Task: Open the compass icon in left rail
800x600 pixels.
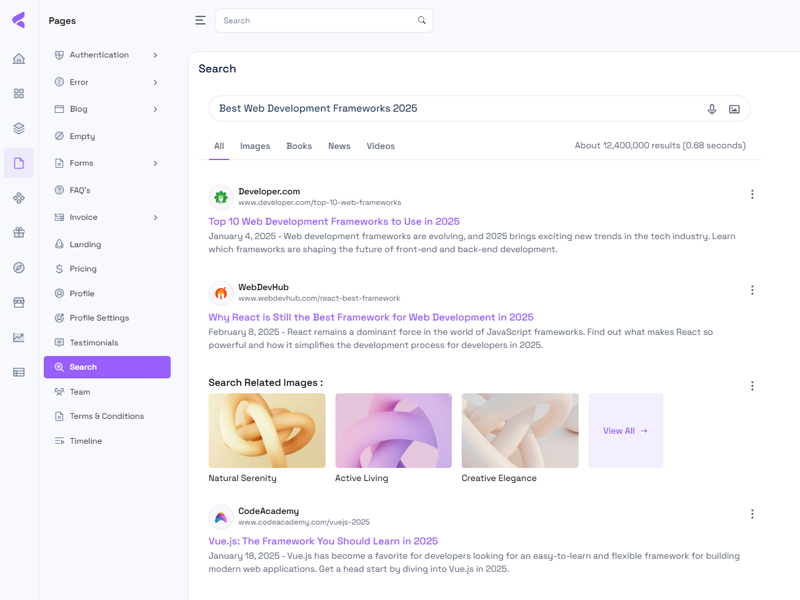Action: point(19,268)
